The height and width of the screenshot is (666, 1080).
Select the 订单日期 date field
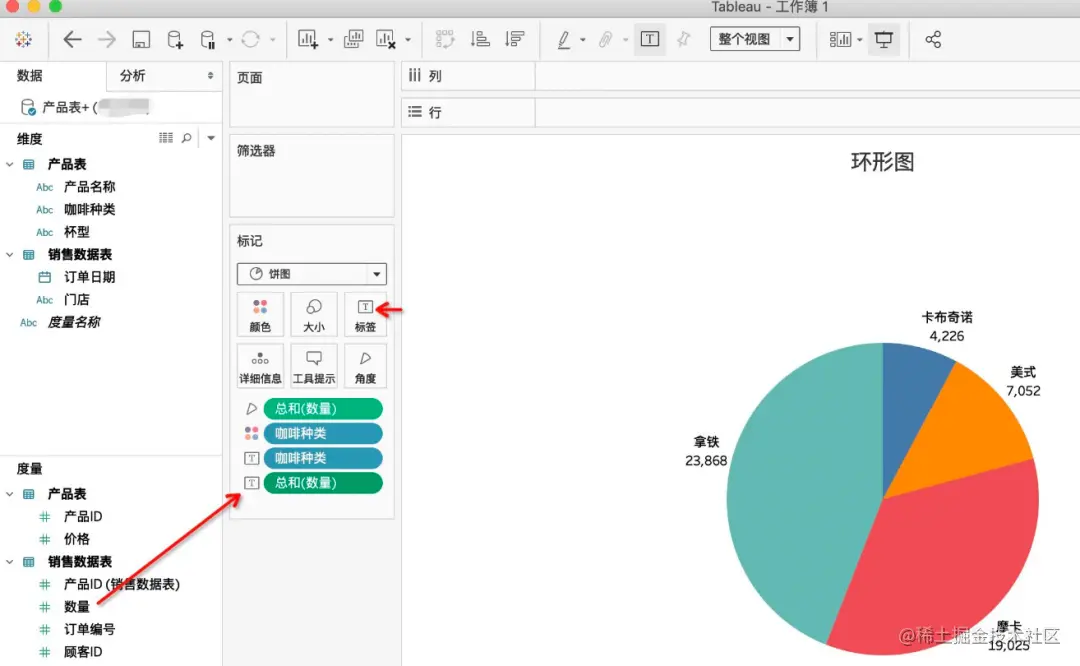[90, 277]
